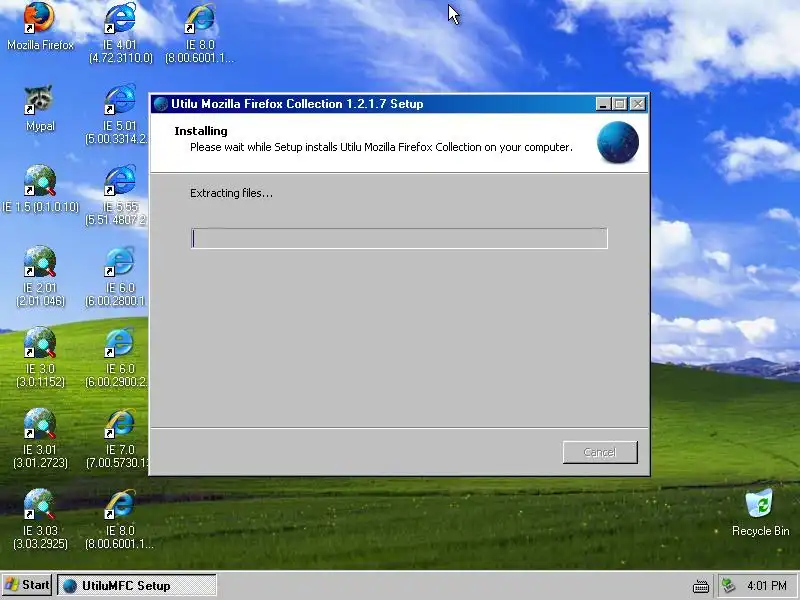Select the IE 3.01 (3.01.2723) shortcut
This screenshot has height=600, width=800.
pos(40,438)
